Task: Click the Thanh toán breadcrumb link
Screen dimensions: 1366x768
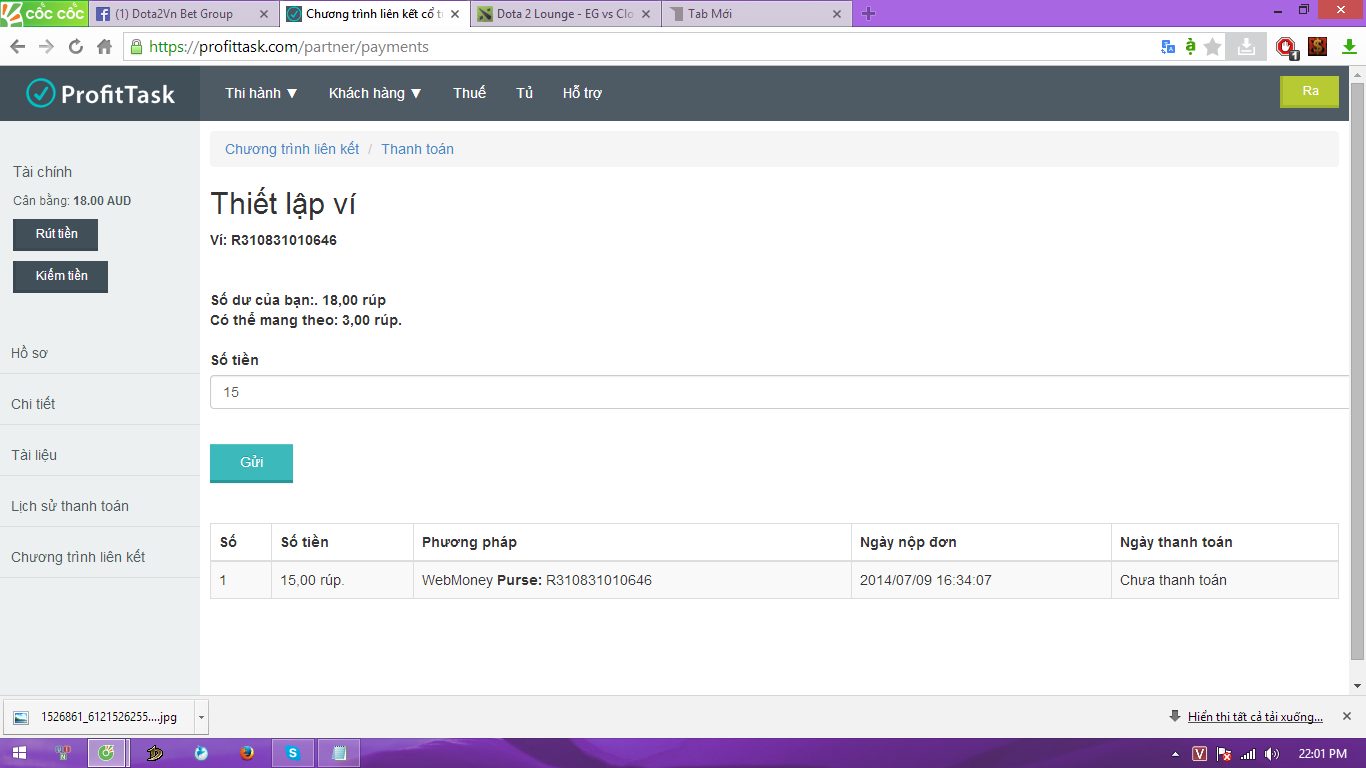Action: [417, 149]
